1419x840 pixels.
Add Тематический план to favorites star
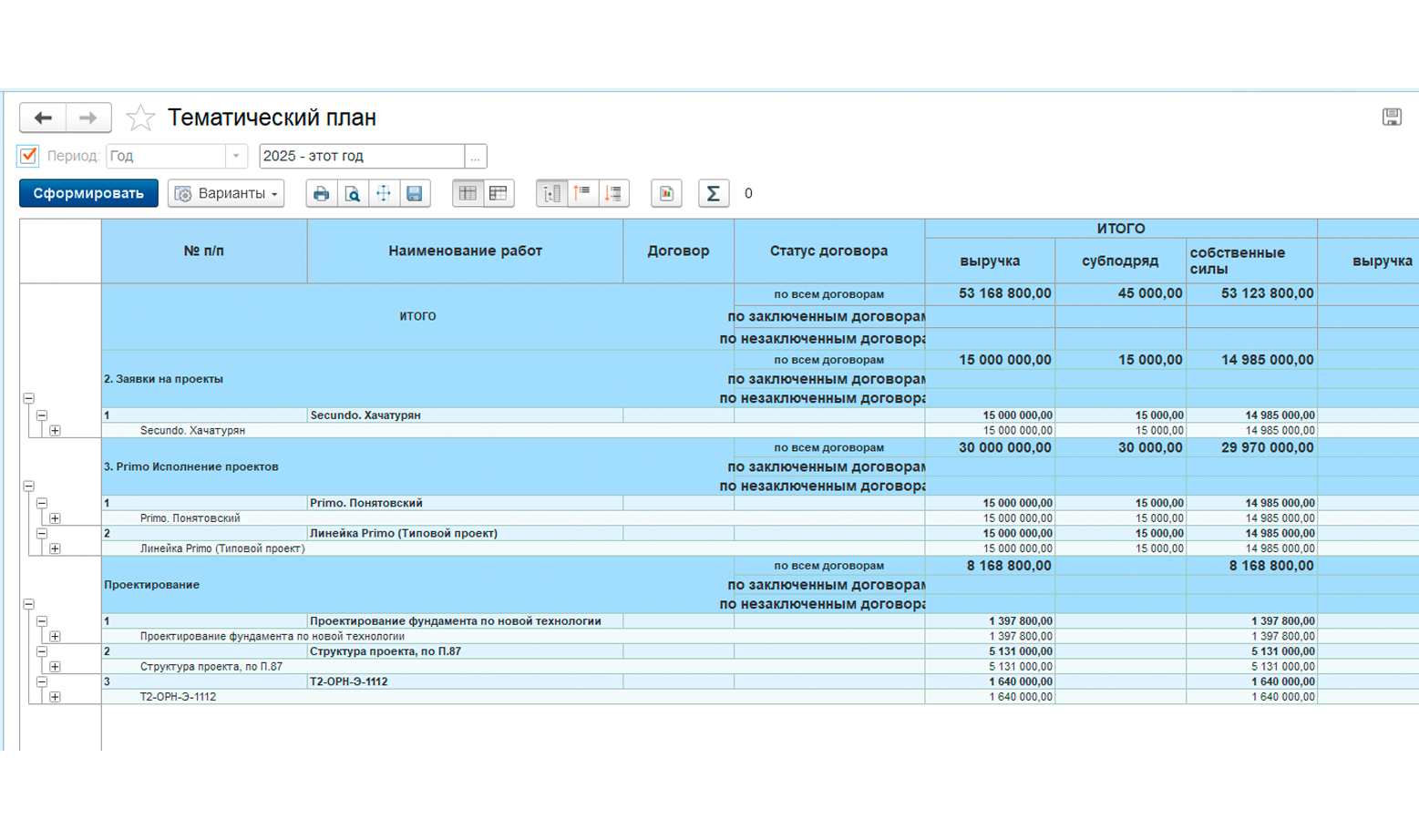pyautogui.click(x=140, y=118)
